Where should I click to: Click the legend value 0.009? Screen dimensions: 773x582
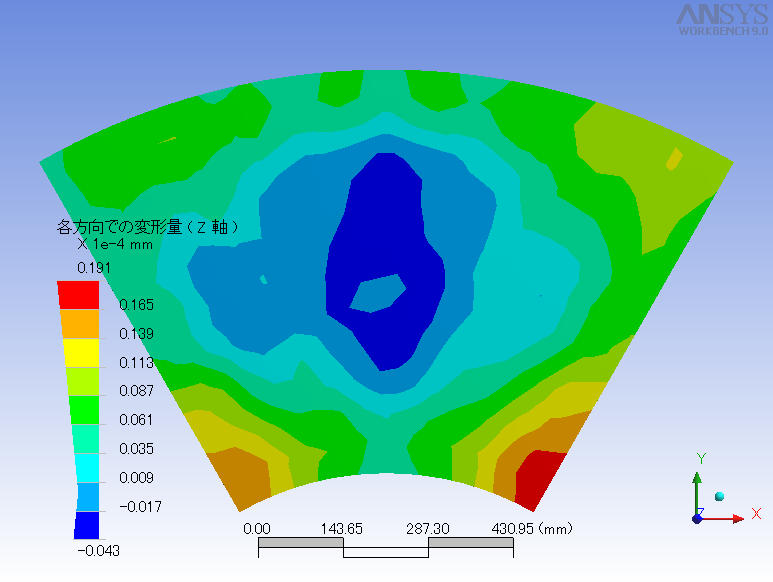coord(137,478)
